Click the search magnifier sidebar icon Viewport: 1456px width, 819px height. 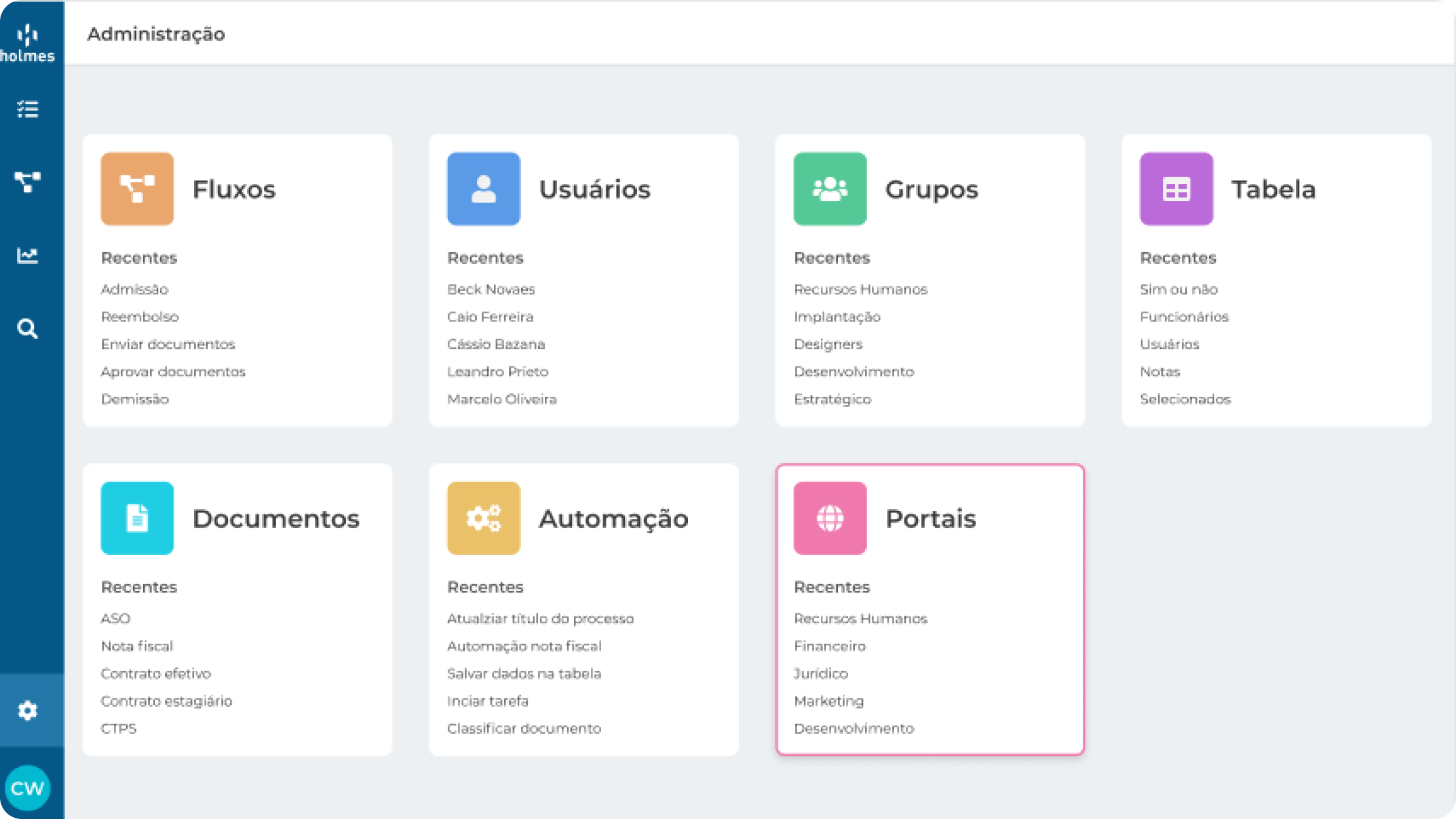point(27,329)
